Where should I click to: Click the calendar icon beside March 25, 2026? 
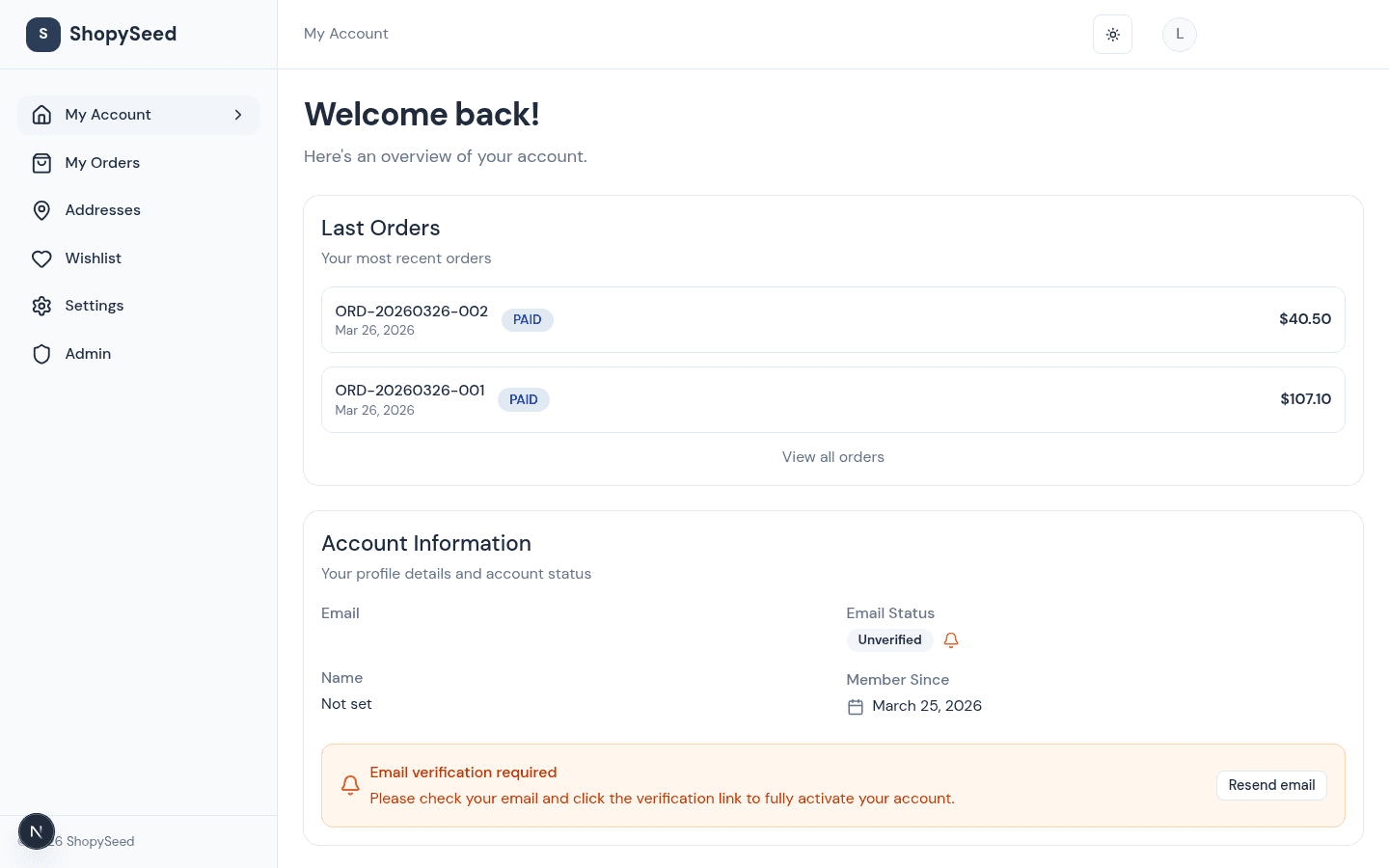[x=856, y=706]
